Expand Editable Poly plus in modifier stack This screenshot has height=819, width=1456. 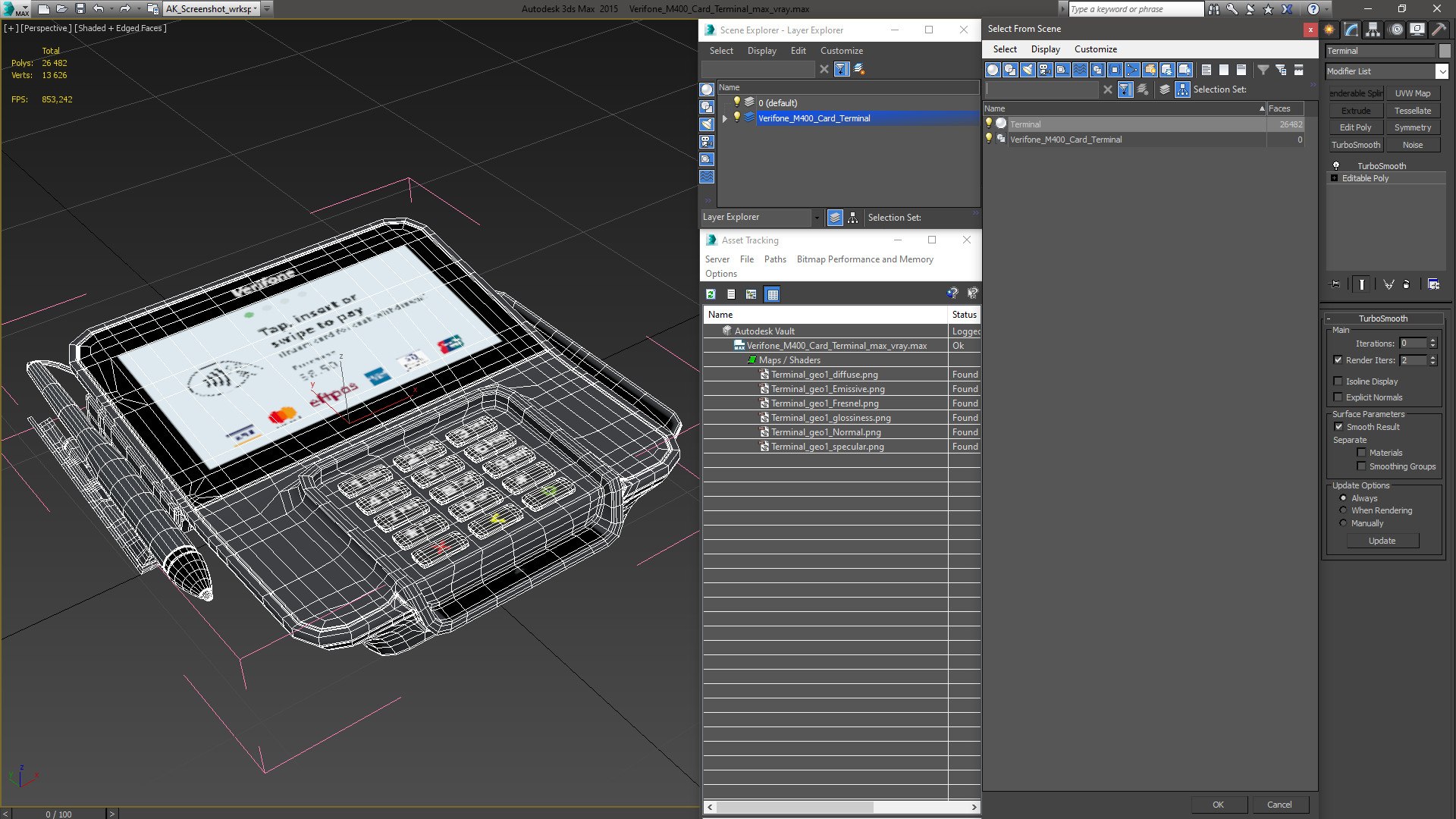tap(1334, 178)
